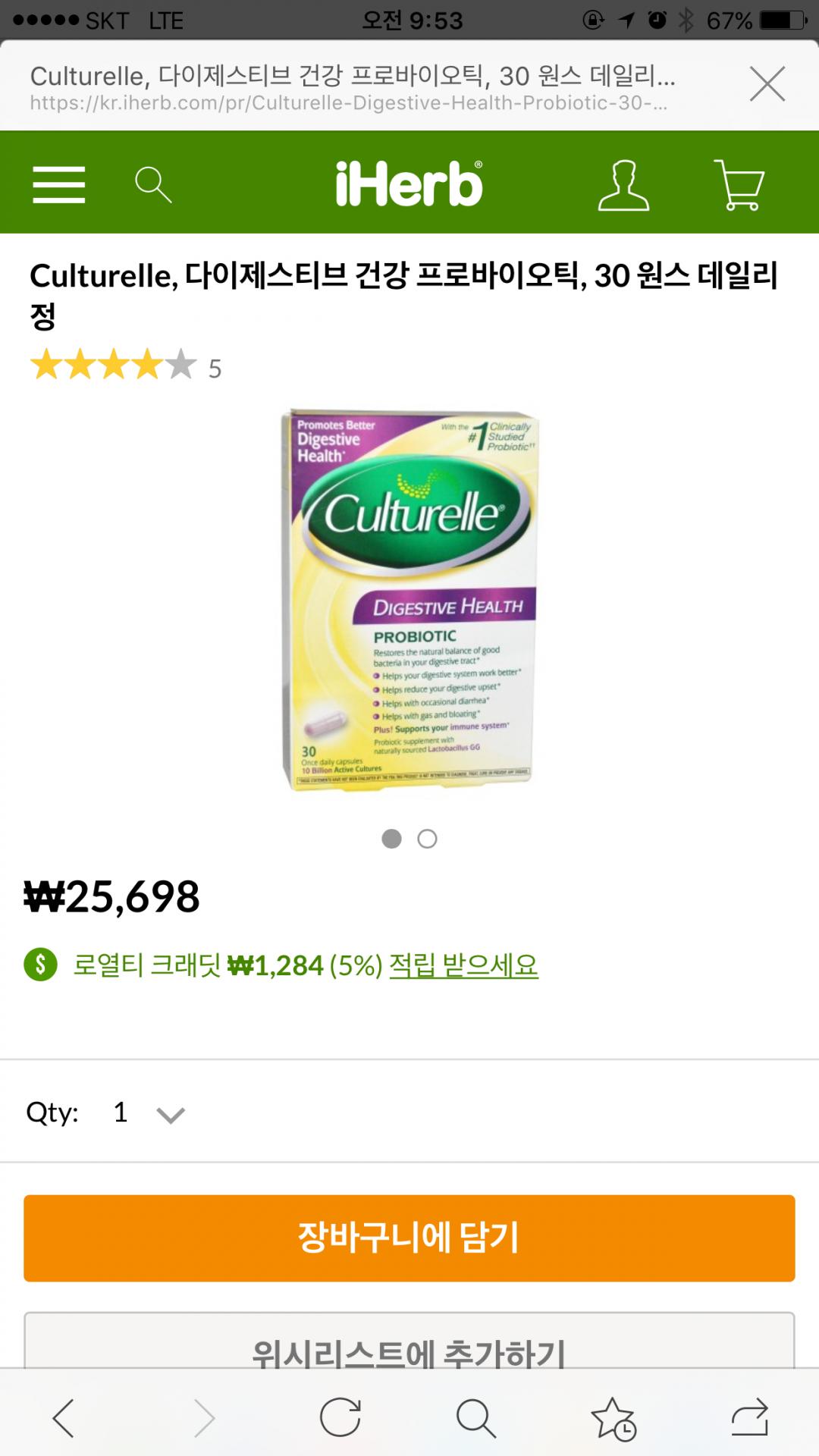Open the account profile icon
Viewport: 819px width, 1456px height.
point(623,184)
